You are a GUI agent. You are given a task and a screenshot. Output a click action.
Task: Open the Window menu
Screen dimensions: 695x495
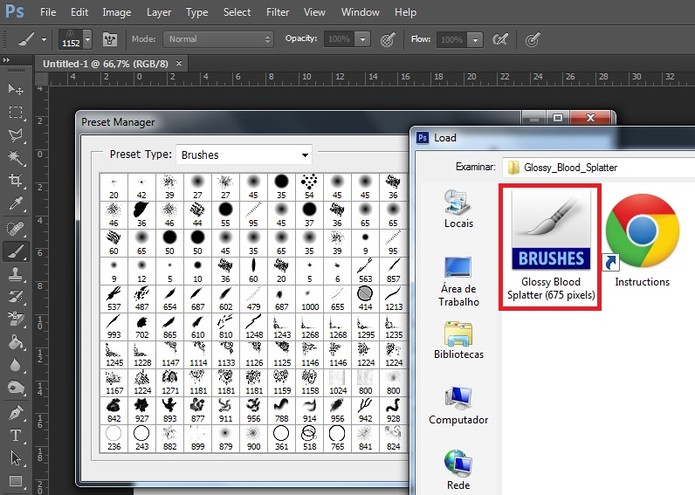click(x=360, y=12)
